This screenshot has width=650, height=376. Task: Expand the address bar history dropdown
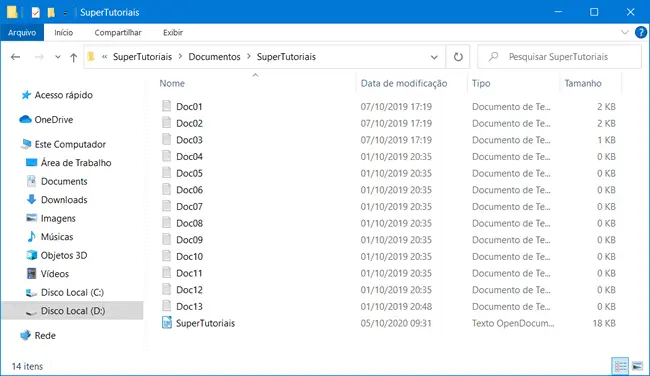point(434,57)
